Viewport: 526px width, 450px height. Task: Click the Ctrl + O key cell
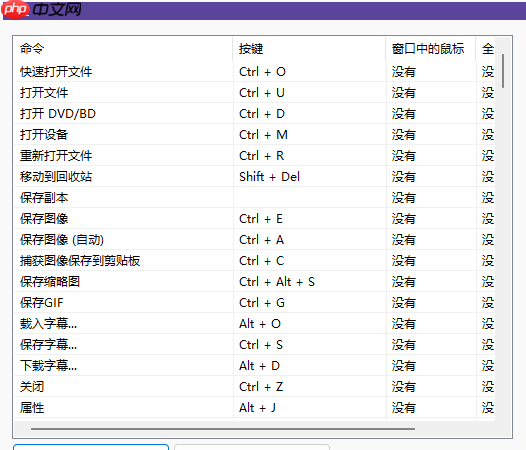click(x=310, y=71)
